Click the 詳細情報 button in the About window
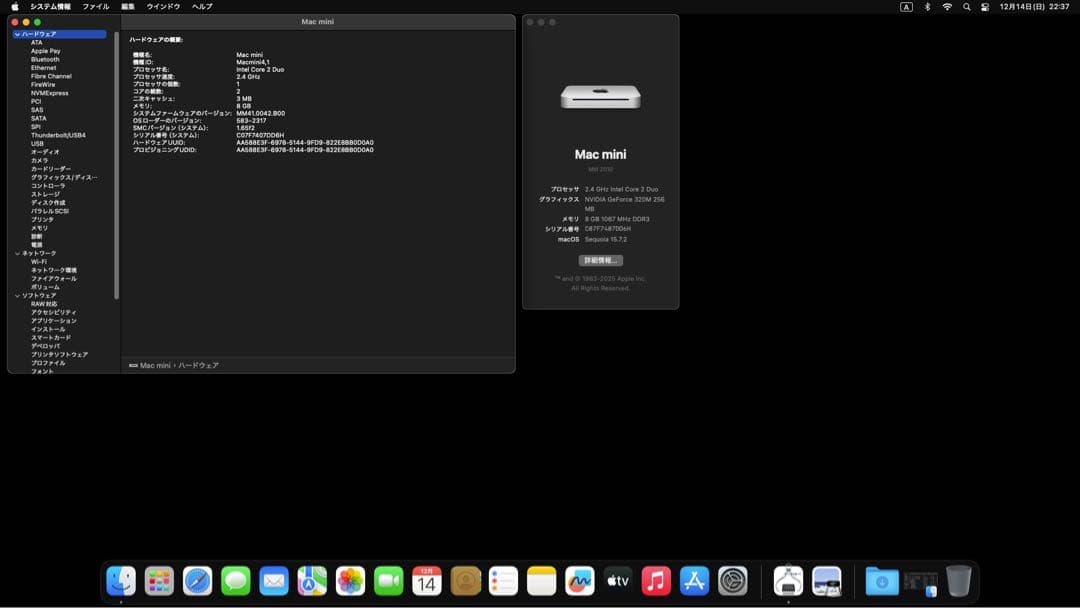Image resolution: width=1080 pixels, height=608 pixels. (600, 259)
